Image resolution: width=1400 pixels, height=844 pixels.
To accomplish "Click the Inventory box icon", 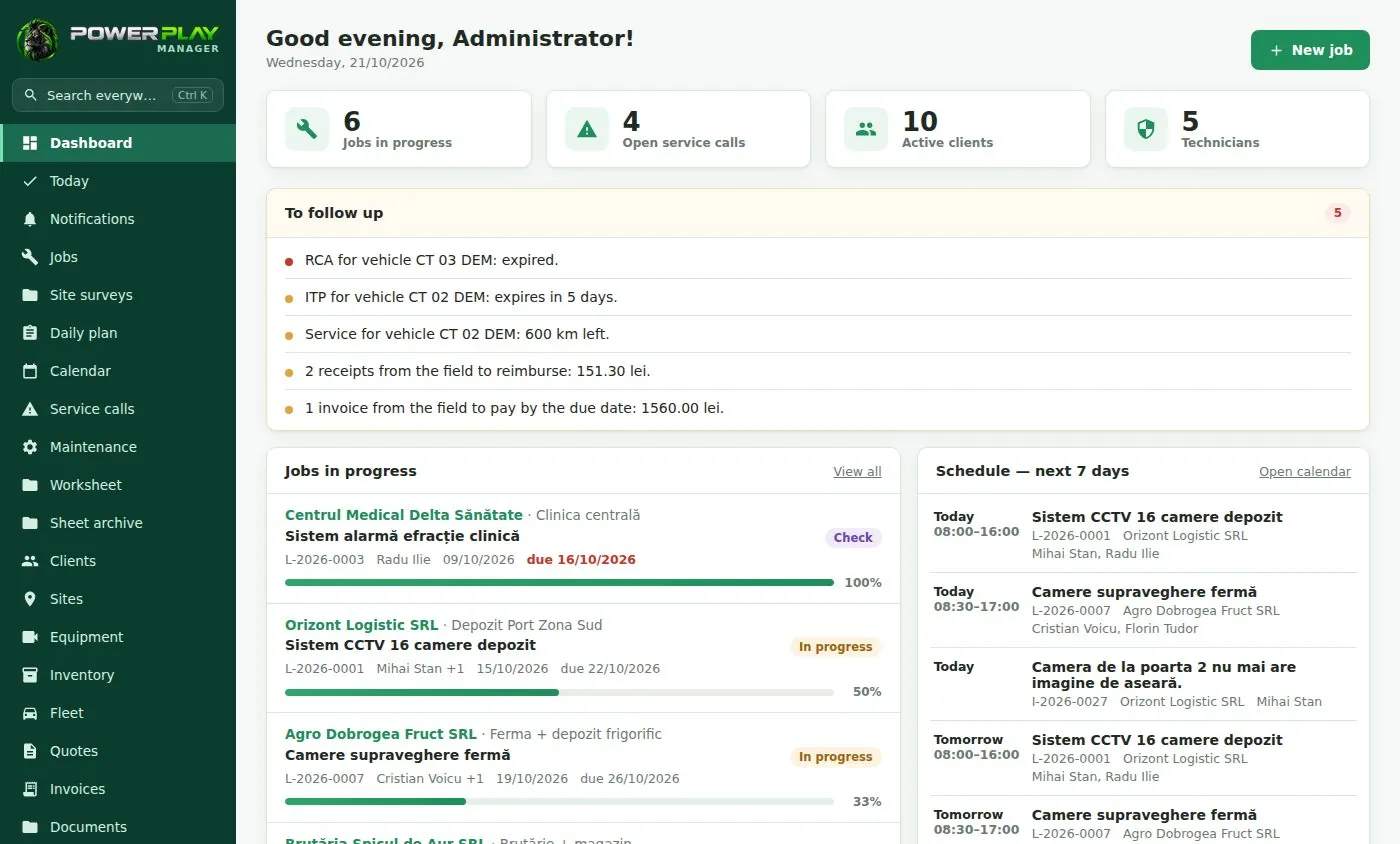I will (30, 675).
